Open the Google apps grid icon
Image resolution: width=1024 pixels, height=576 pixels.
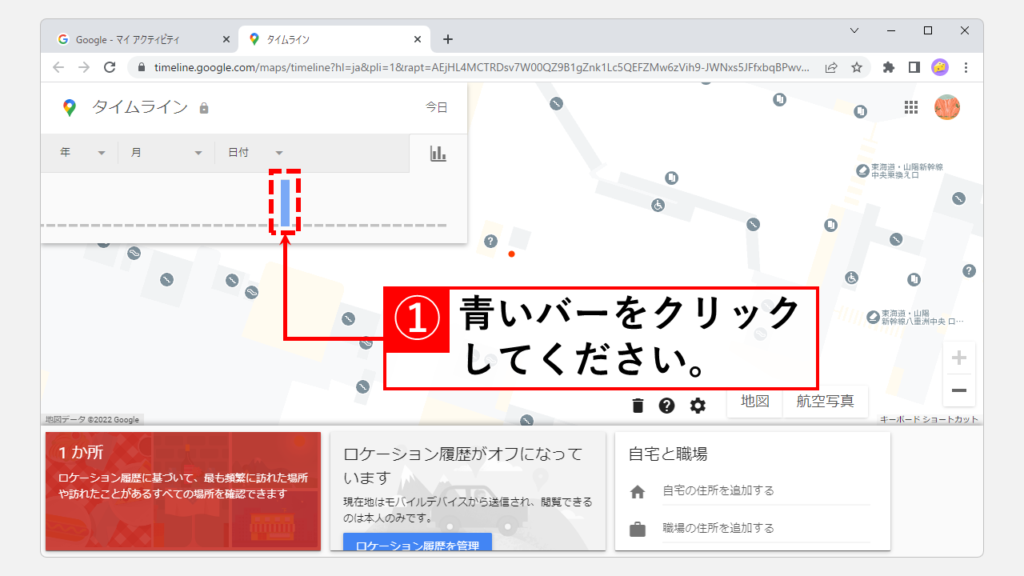(911, 108)
